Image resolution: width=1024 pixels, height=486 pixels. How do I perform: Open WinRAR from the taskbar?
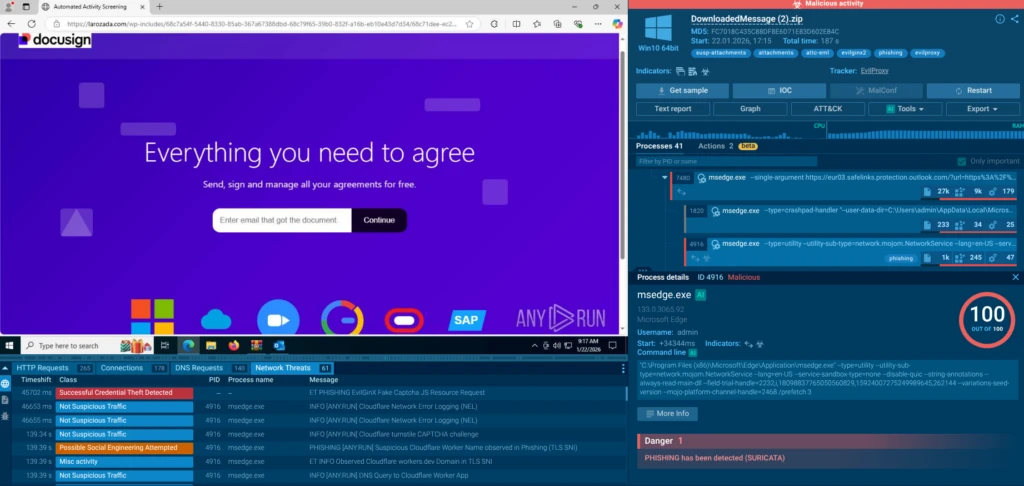pyautogui.click(x=257, y=346)
